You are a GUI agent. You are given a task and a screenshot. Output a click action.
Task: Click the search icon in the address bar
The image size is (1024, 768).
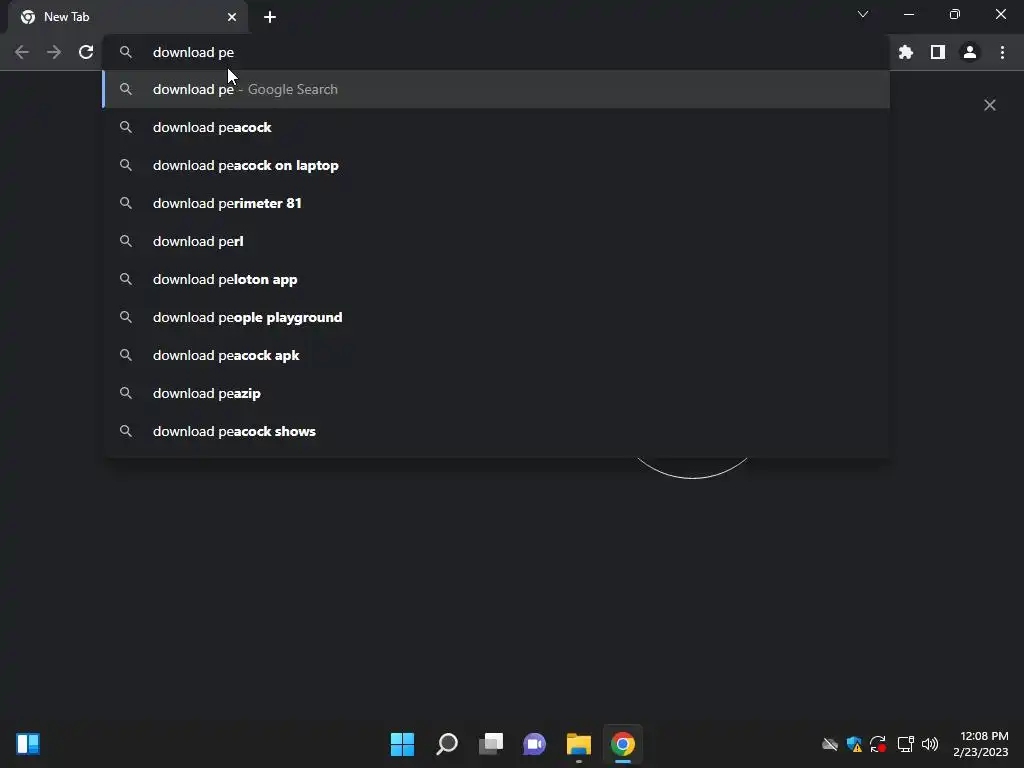coord(126,52)
